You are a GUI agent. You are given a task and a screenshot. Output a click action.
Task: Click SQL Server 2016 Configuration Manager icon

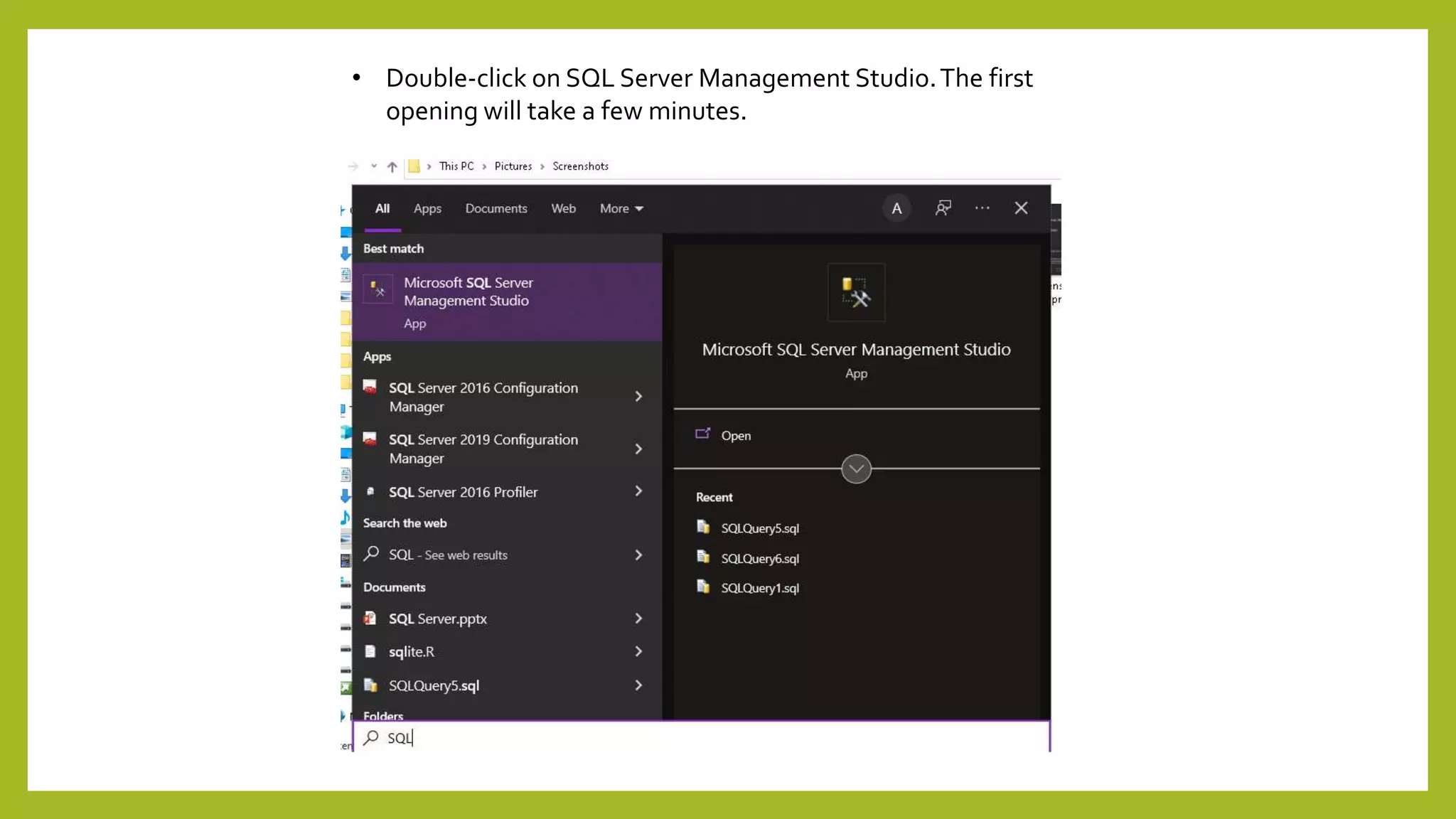click(370, 387)
